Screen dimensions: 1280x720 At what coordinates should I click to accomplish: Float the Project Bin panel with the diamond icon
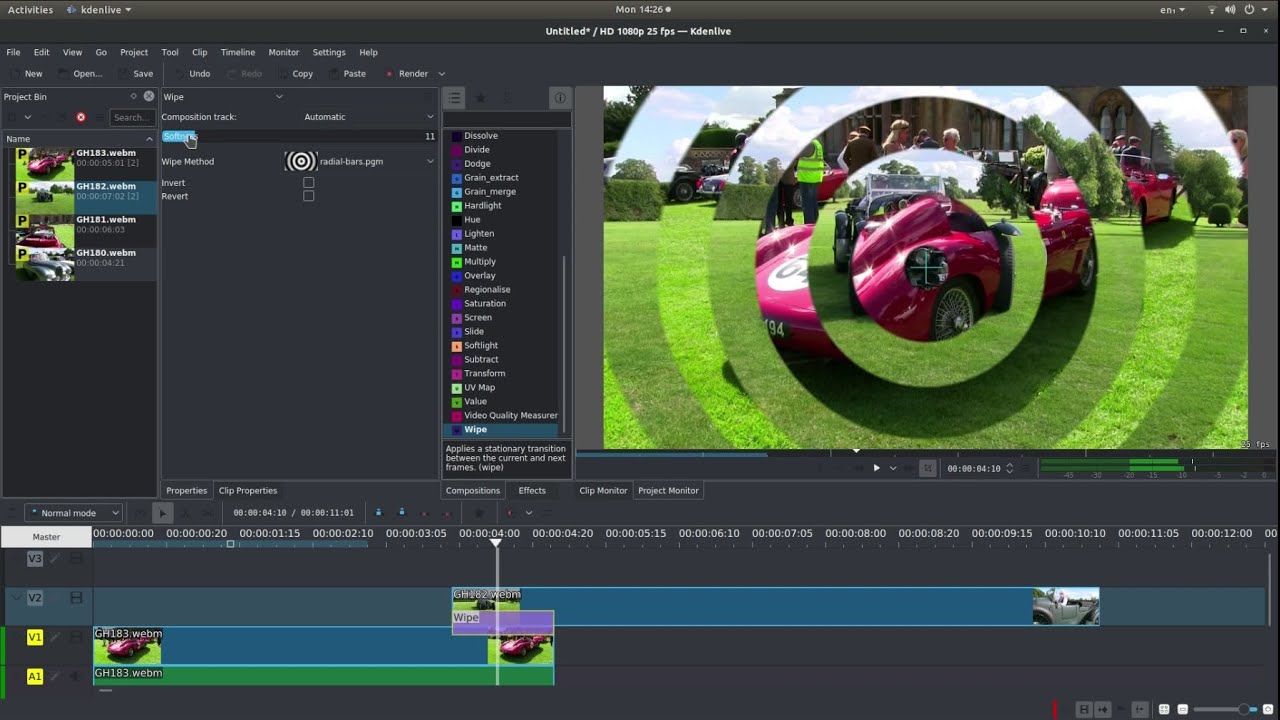tap(133, 96)
